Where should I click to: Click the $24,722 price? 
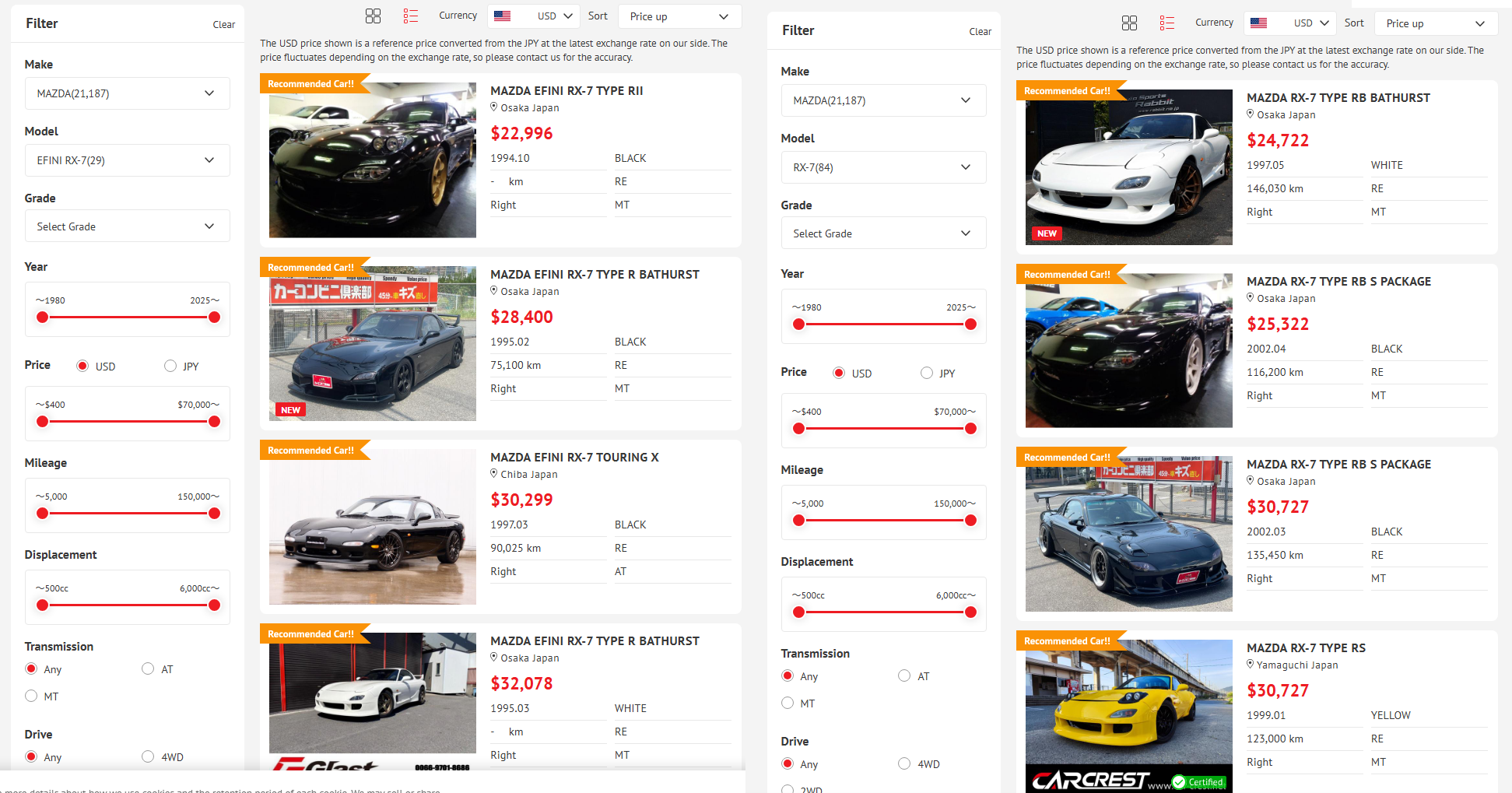[x=1278, y=140]
